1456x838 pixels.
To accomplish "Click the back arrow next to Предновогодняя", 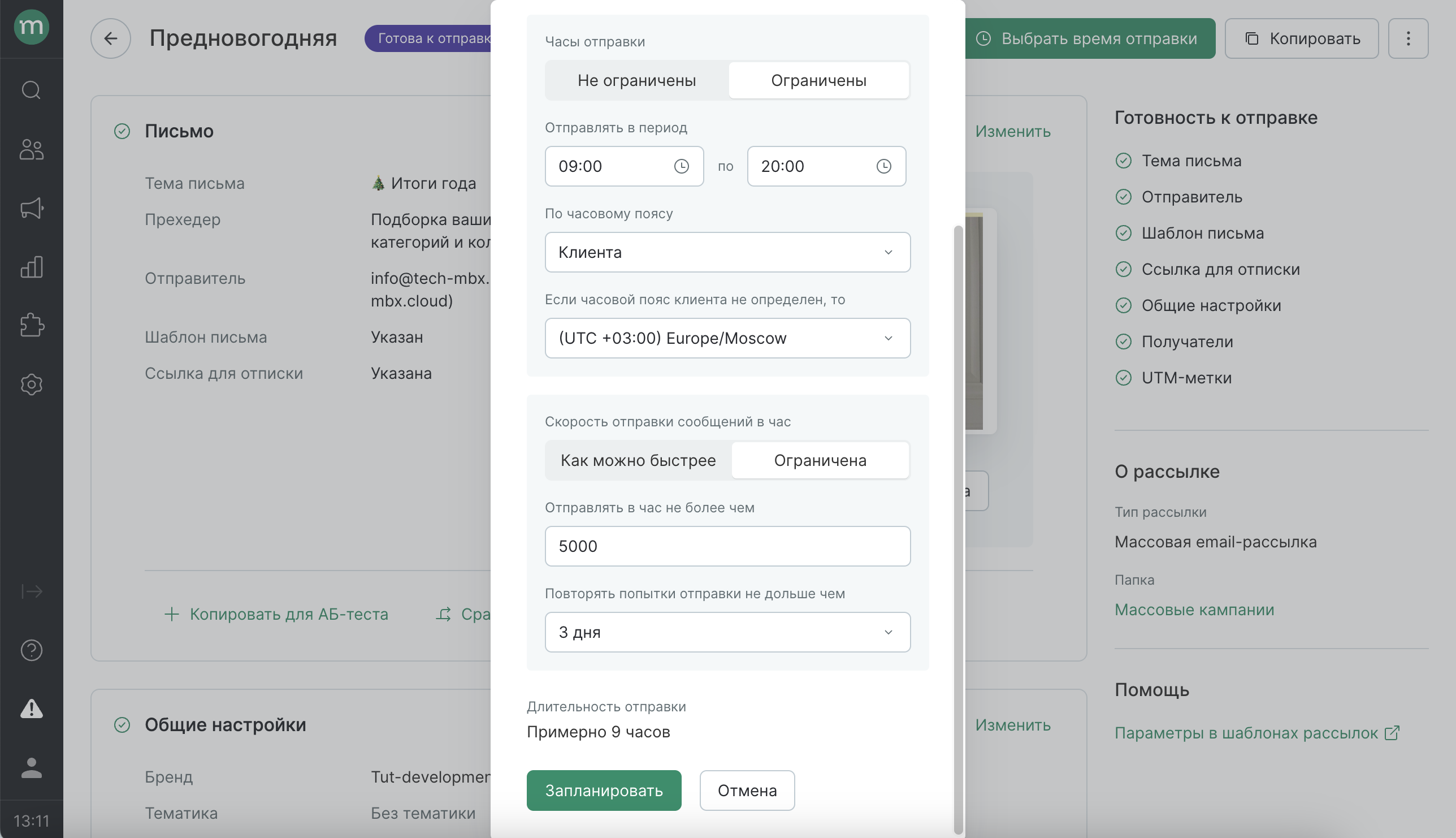I will (x=110, y=38).
